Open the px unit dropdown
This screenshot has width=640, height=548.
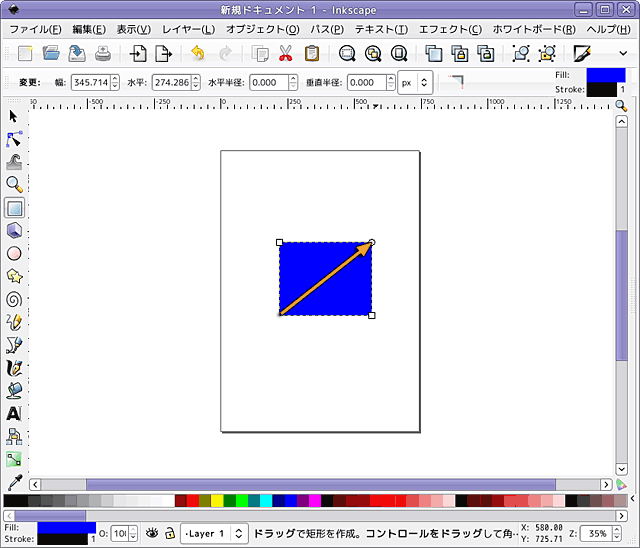(414, 82)
